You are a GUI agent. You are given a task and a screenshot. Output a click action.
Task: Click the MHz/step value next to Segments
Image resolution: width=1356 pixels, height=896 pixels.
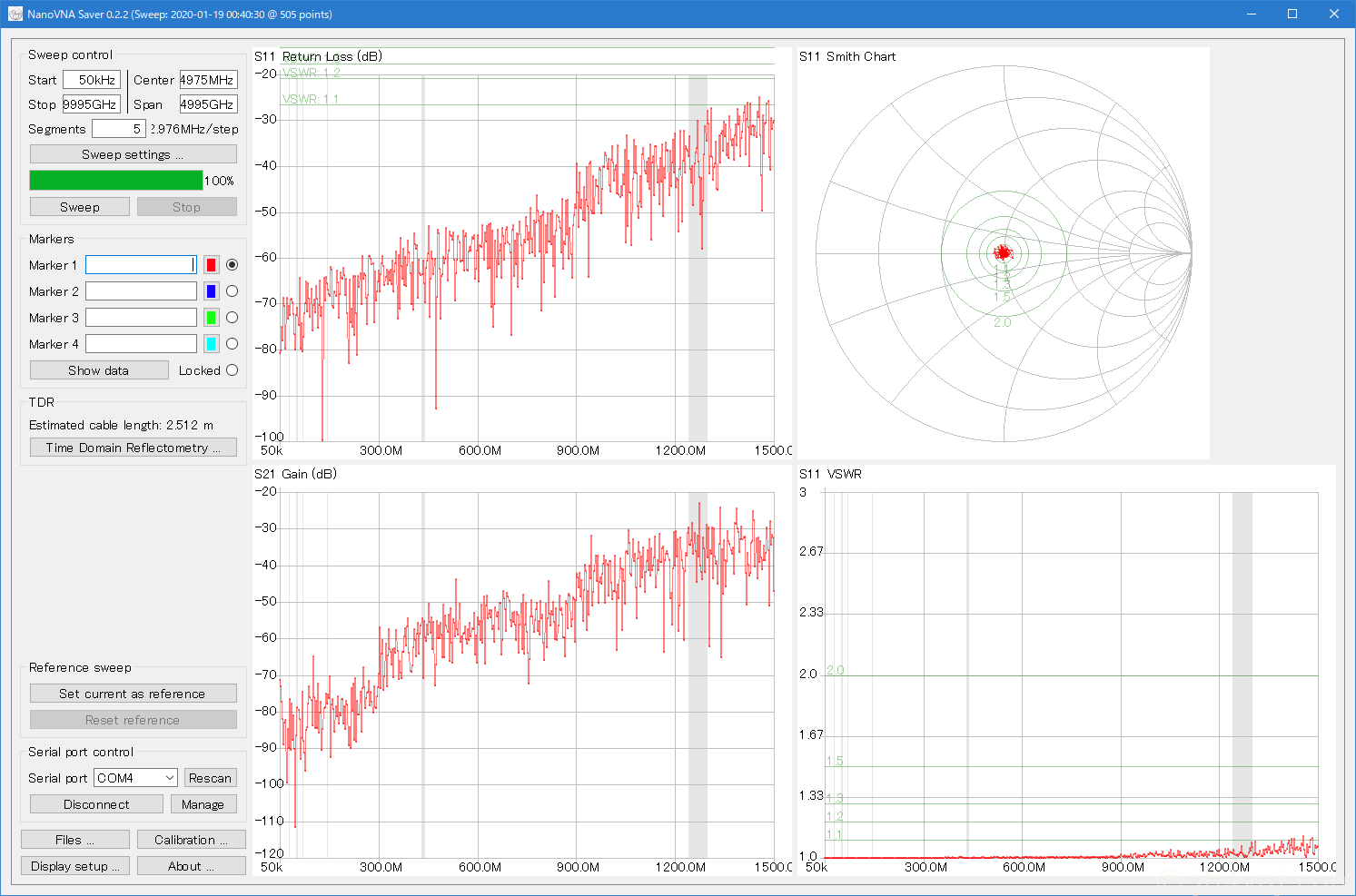point(194,129)
